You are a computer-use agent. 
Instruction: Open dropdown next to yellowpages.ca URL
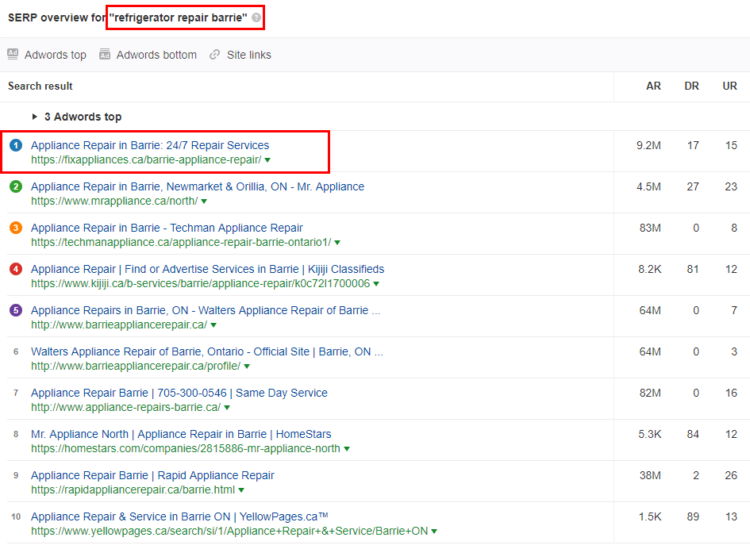click(x=434, y=531)
